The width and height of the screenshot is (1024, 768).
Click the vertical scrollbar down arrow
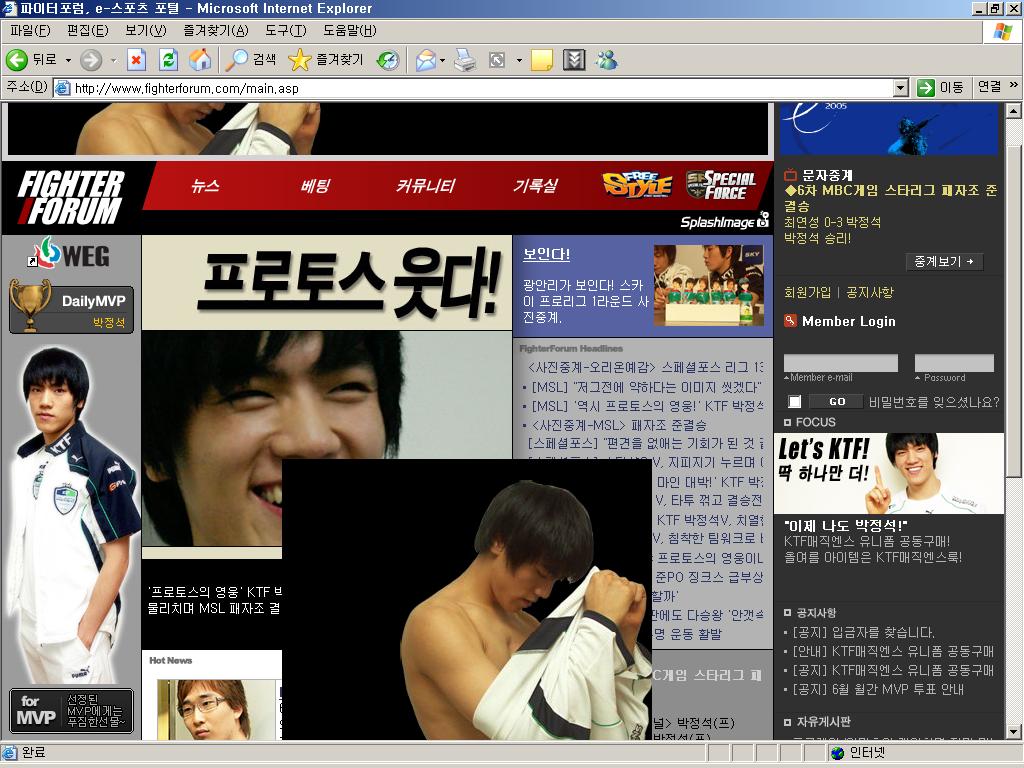[x=1013, y=732]
